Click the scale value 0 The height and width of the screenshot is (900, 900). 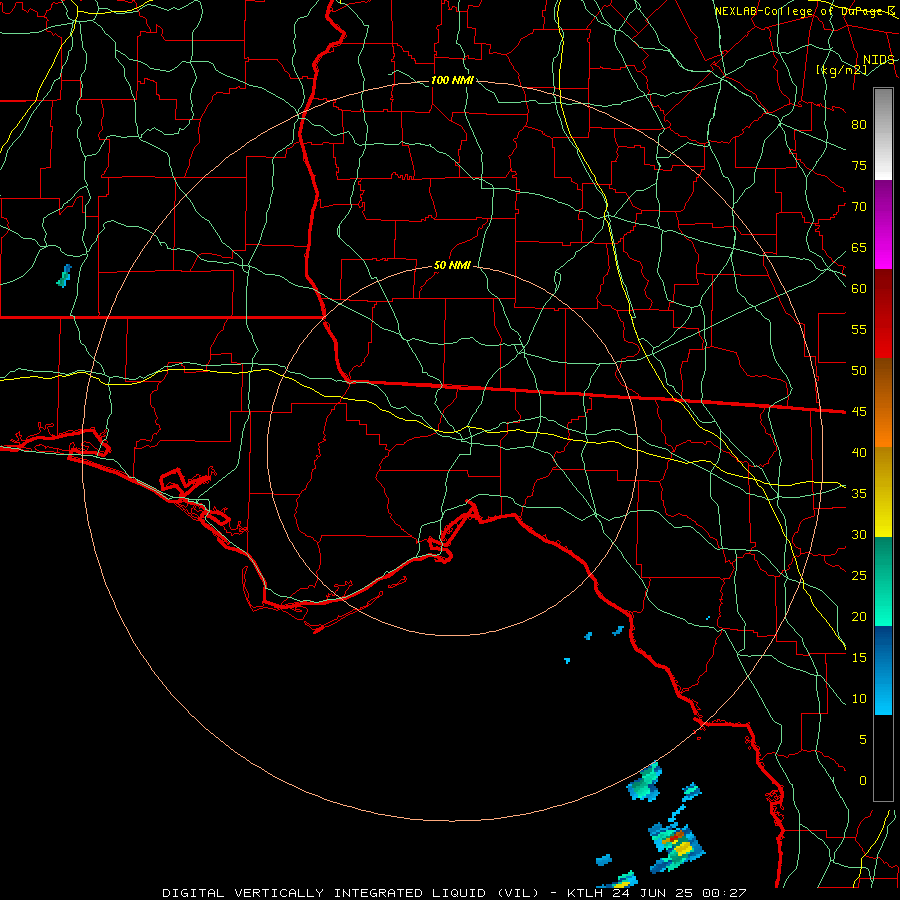point(863,781)
